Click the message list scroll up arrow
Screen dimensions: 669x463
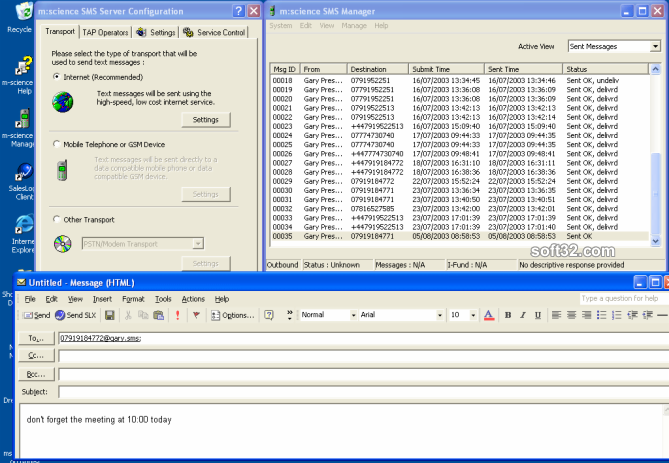point(655,69)
